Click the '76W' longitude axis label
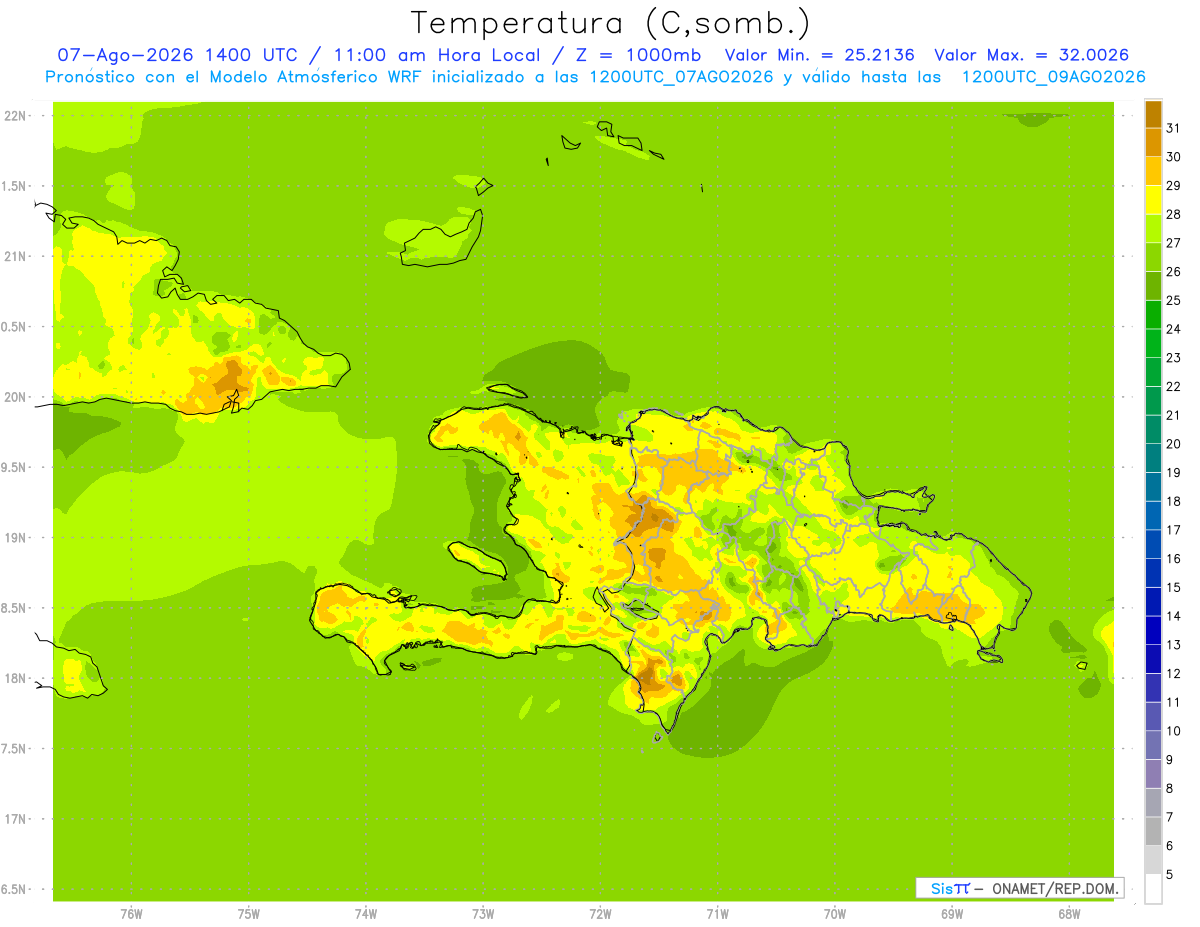 [131, 914]
